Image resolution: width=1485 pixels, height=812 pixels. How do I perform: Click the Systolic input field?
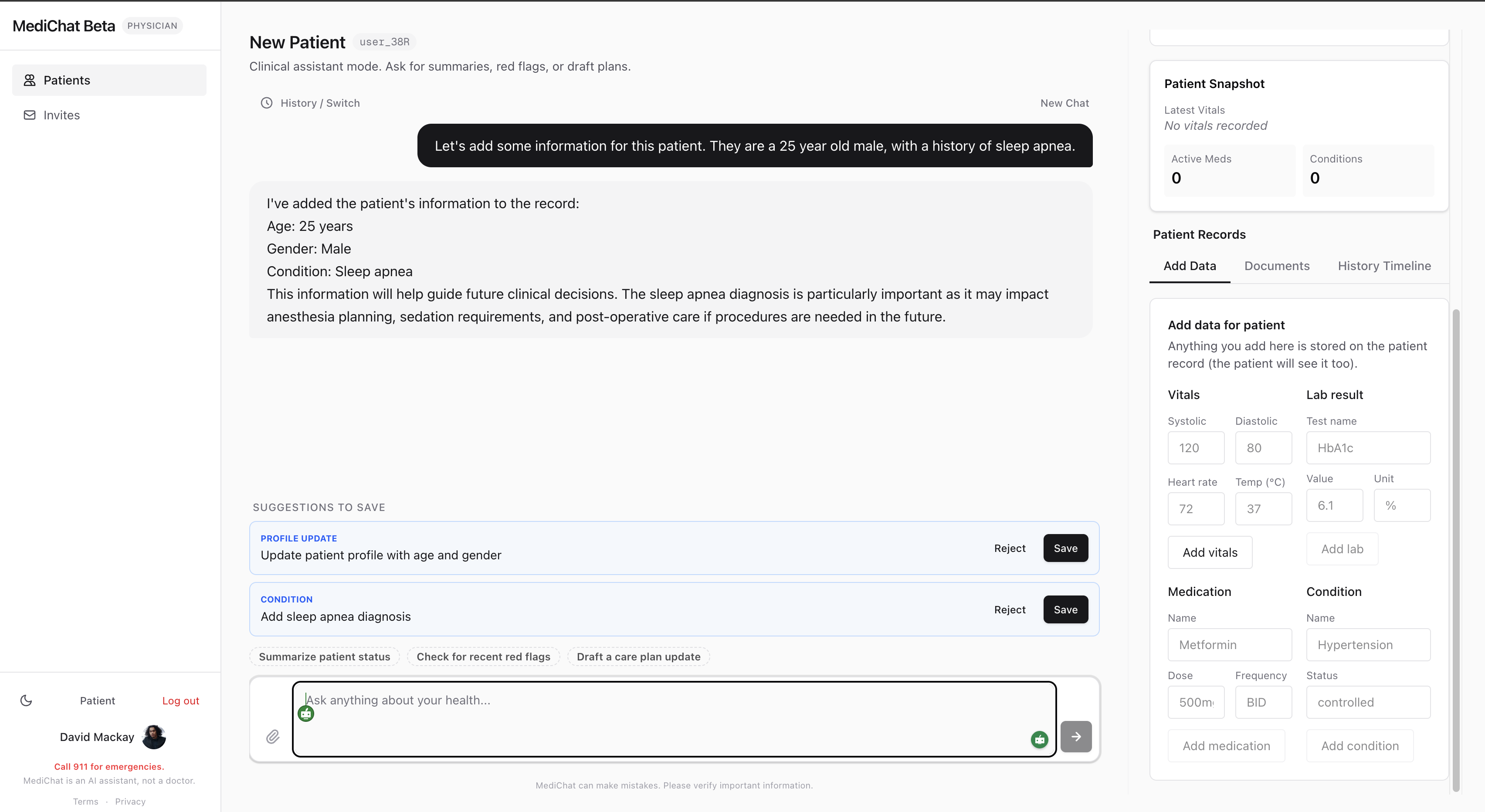(x=1196, y=448)
